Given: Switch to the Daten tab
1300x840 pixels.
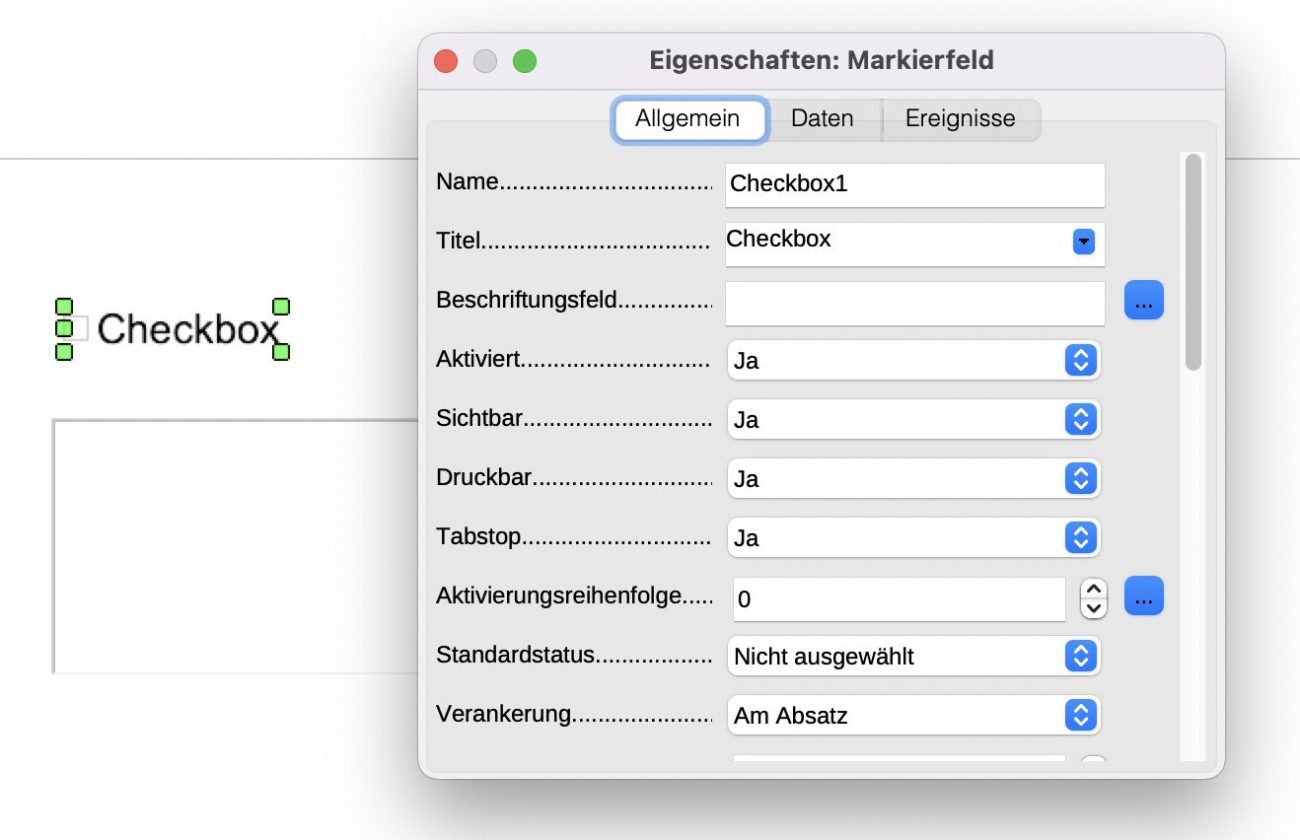Looking at the screenshot, I should pos(822,118).
